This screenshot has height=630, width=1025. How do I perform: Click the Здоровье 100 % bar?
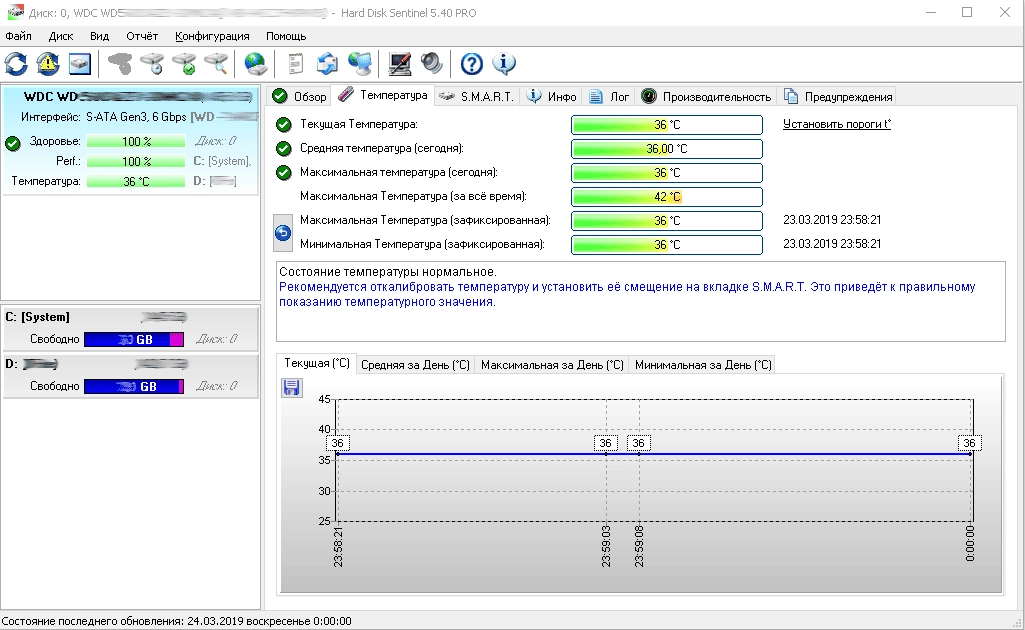point(136,141)
